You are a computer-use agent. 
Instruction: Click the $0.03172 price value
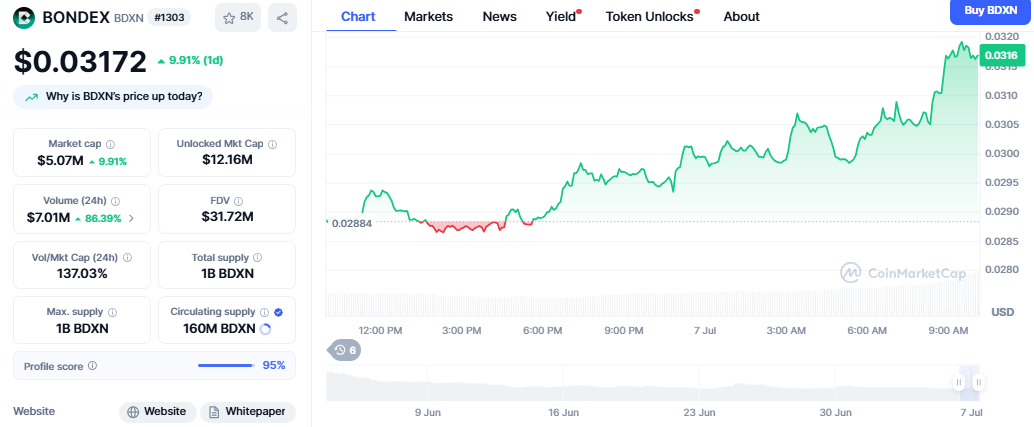pos(80,61)
